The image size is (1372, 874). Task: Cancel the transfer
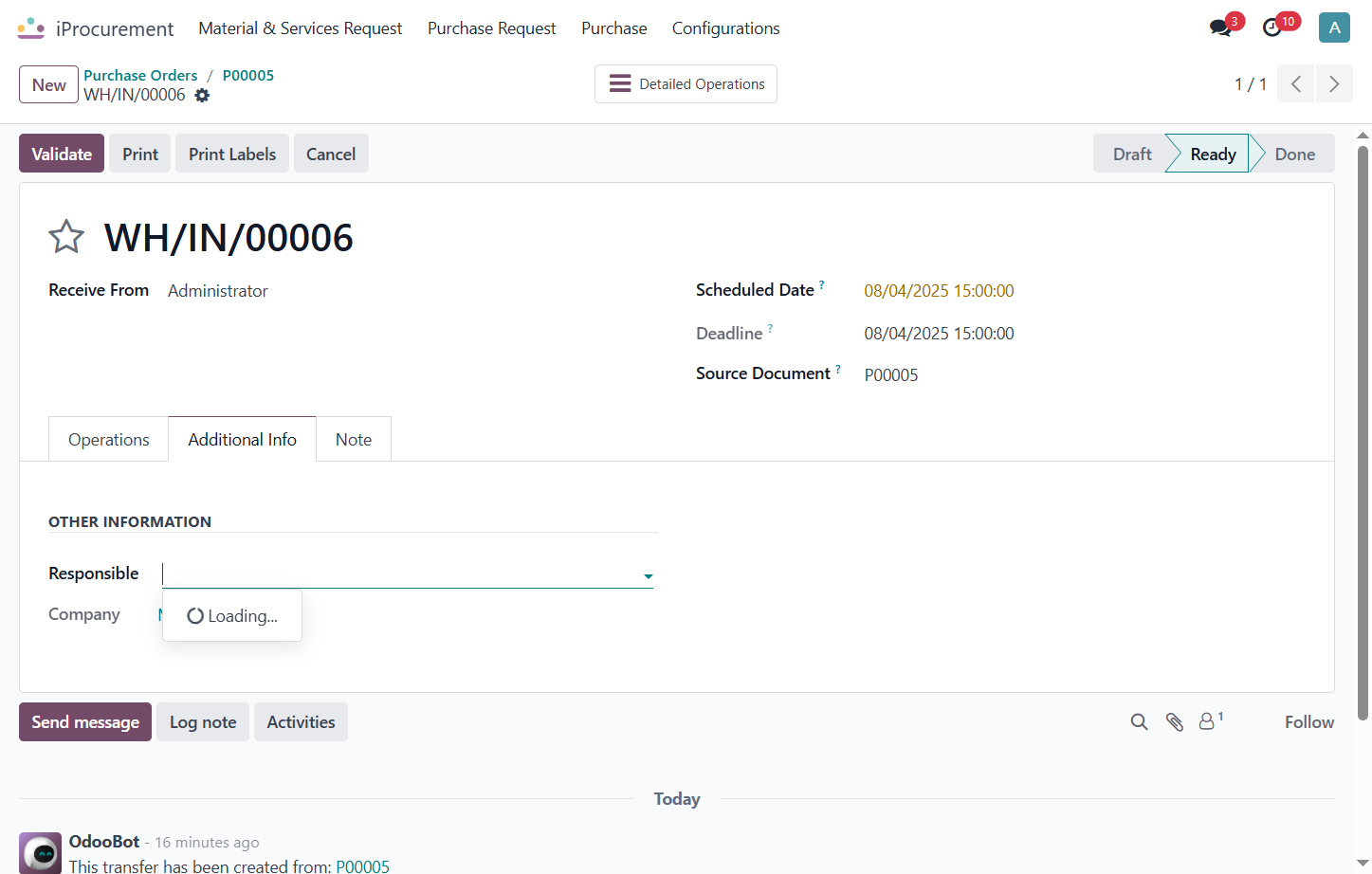point(331,154)
